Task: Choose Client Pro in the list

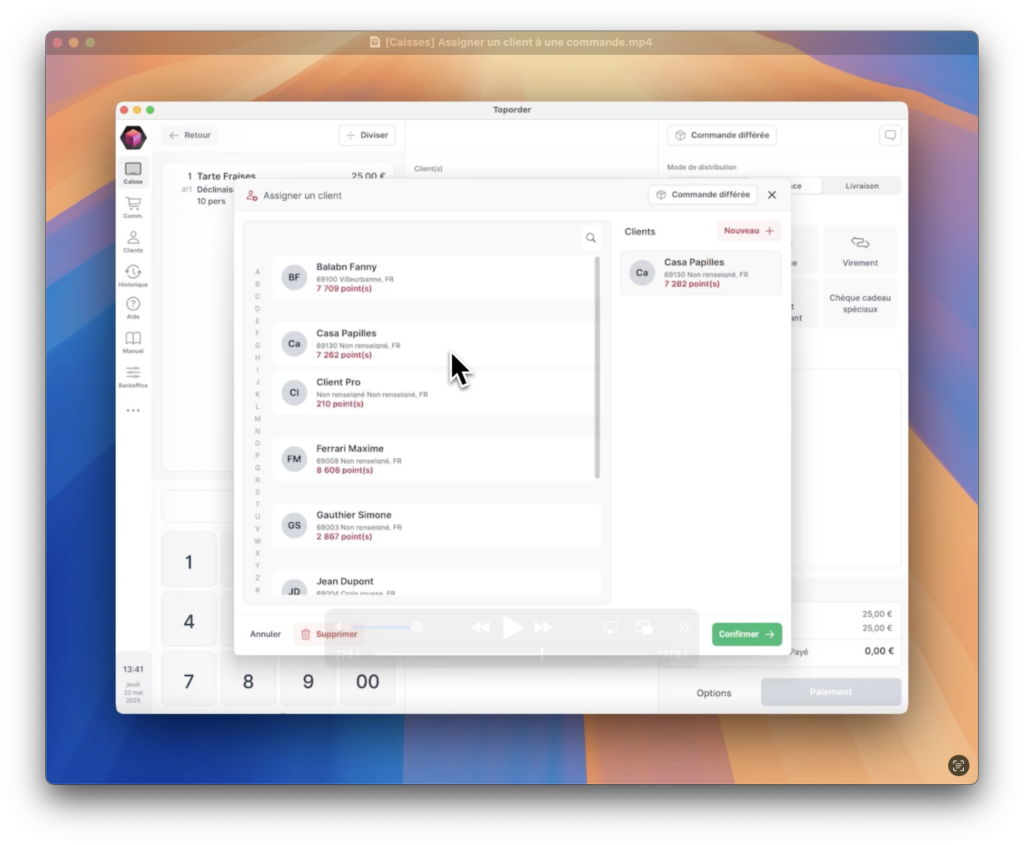Action: click(x=436, y=393)
